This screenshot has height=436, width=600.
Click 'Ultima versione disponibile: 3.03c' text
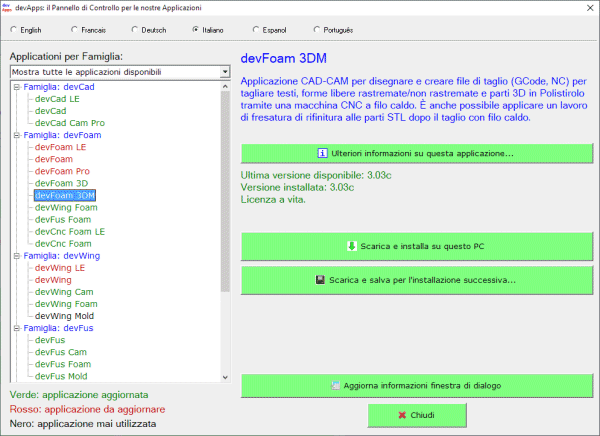tap(316, 175)
